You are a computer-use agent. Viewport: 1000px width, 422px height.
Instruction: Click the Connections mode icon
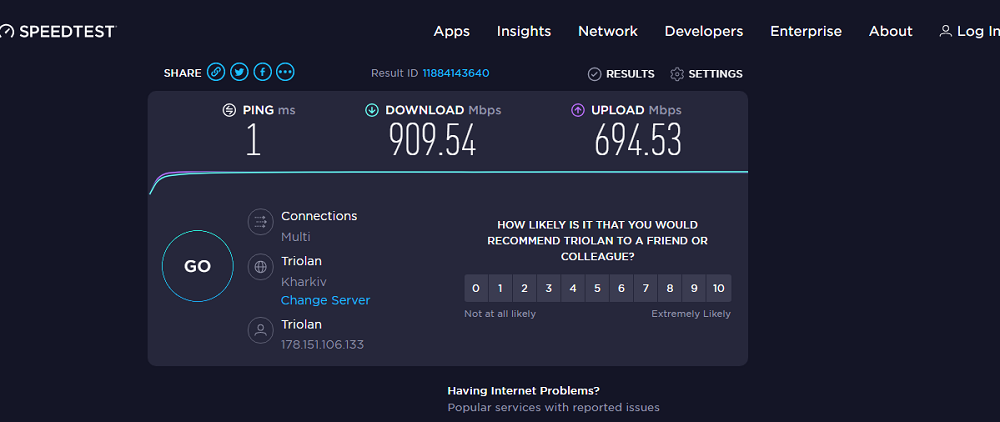(260, 222)
